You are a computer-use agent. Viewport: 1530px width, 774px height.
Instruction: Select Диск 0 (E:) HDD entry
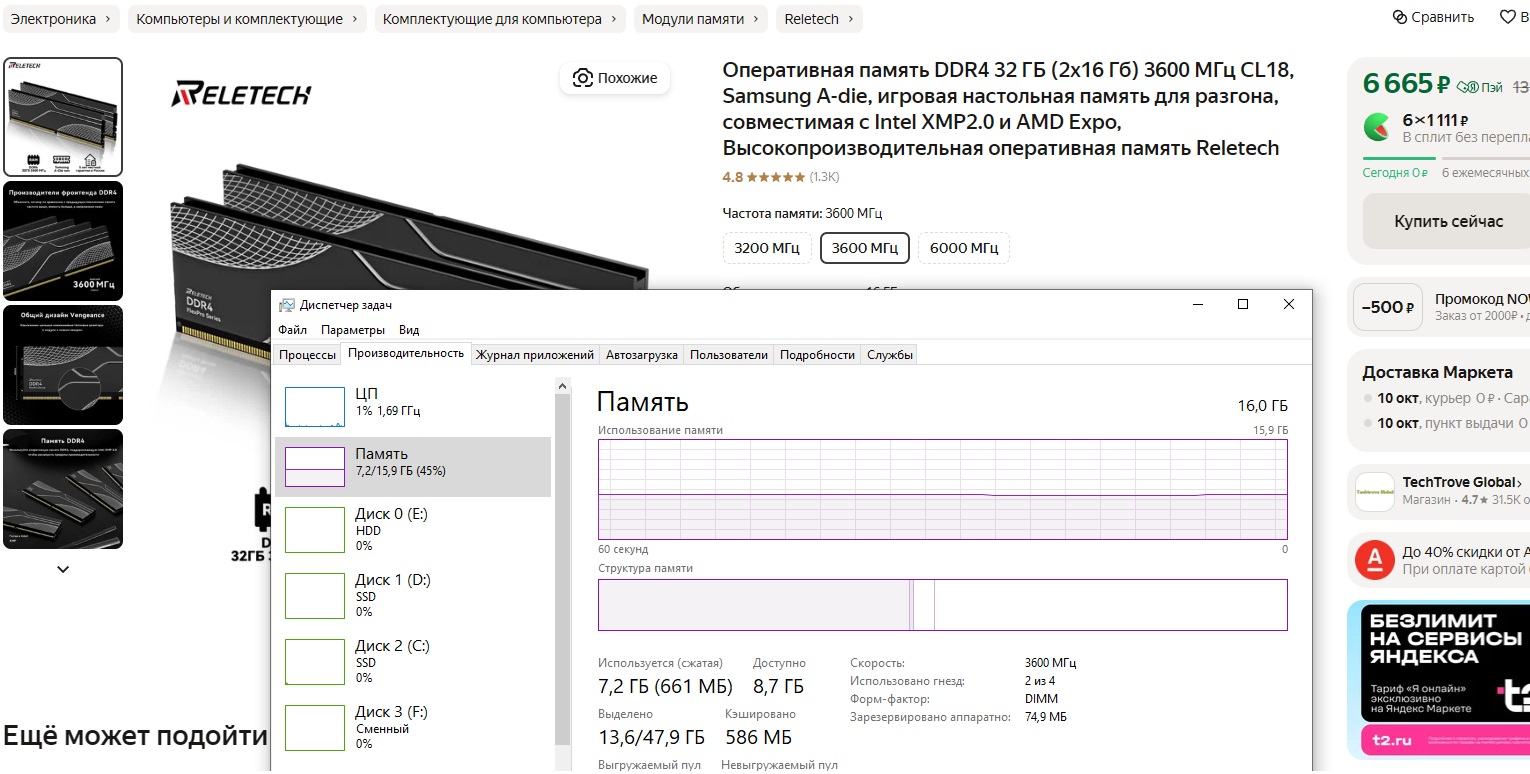(413, 529)
